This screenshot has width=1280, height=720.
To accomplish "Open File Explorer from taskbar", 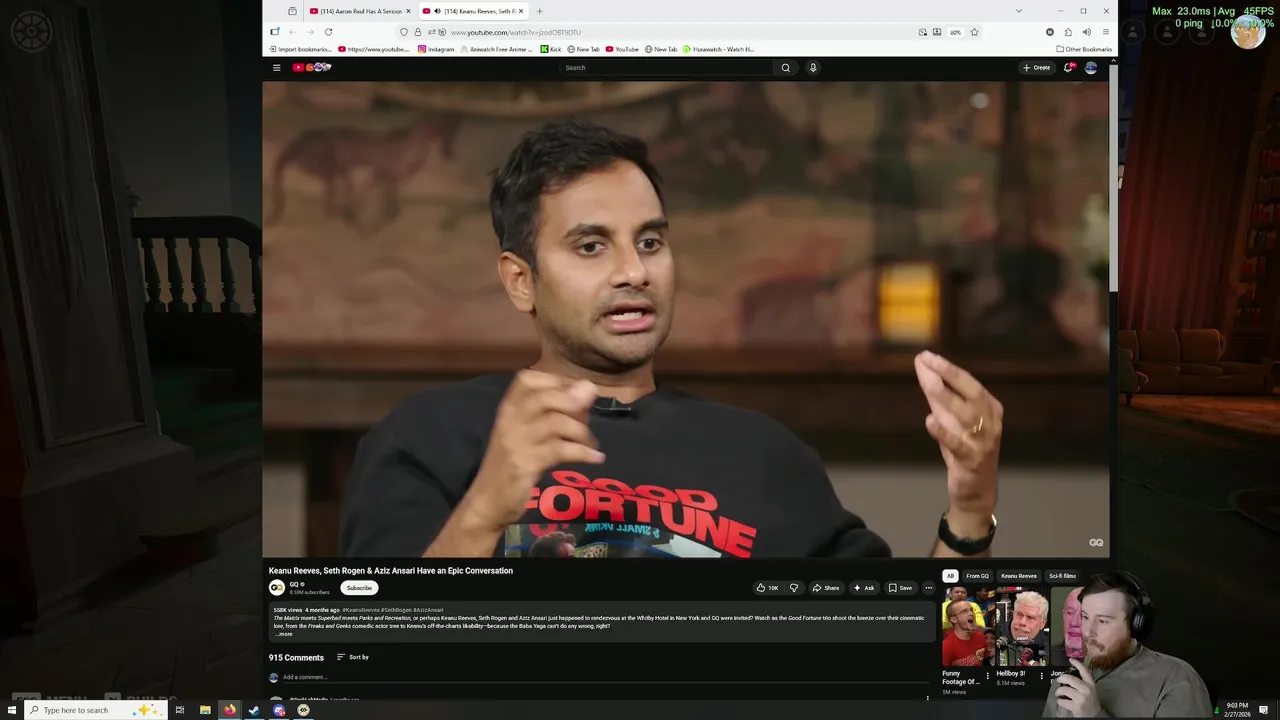I will 205,710.
